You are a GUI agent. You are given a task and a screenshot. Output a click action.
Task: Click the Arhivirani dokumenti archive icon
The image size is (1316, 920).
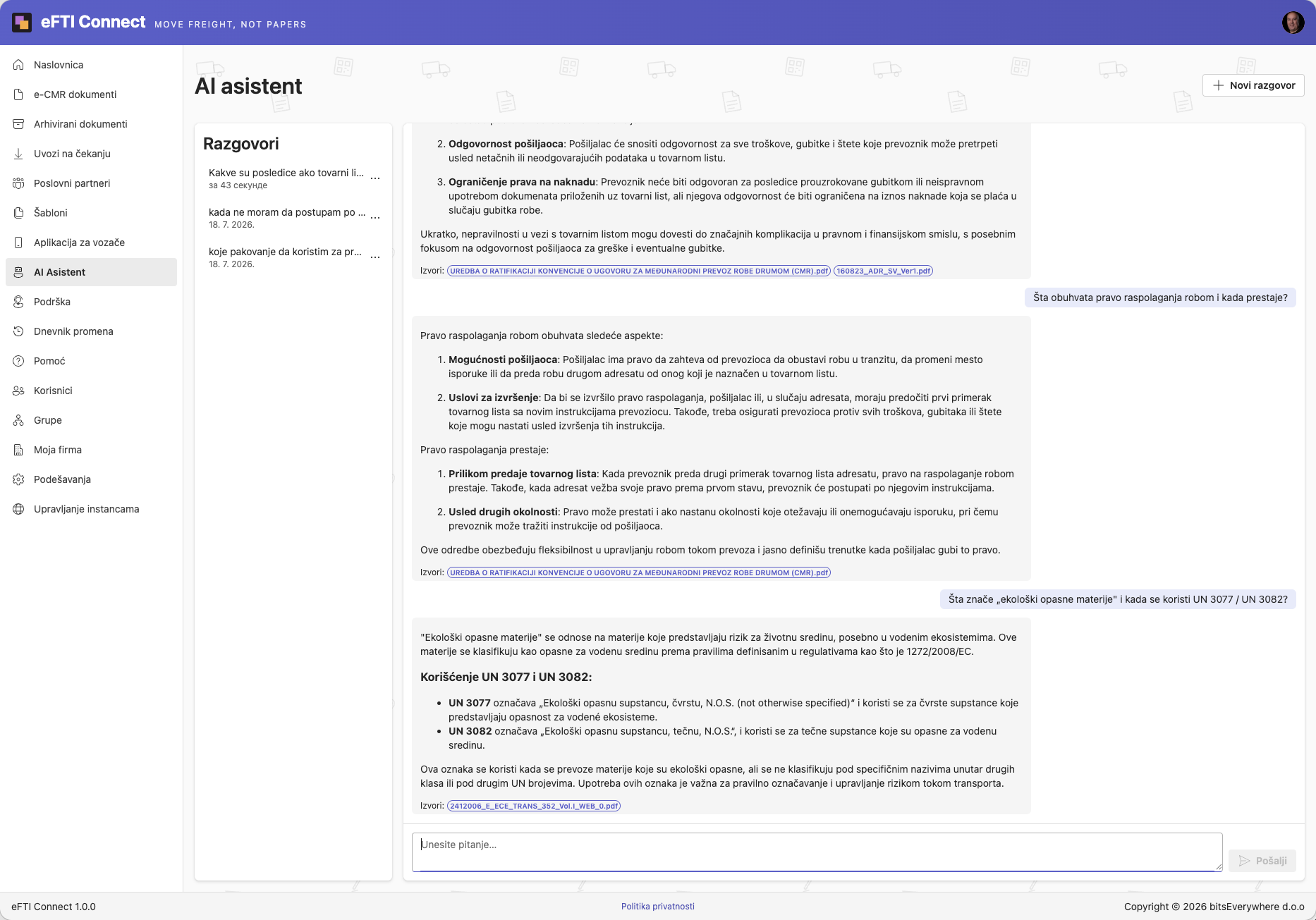coord(18,124)
